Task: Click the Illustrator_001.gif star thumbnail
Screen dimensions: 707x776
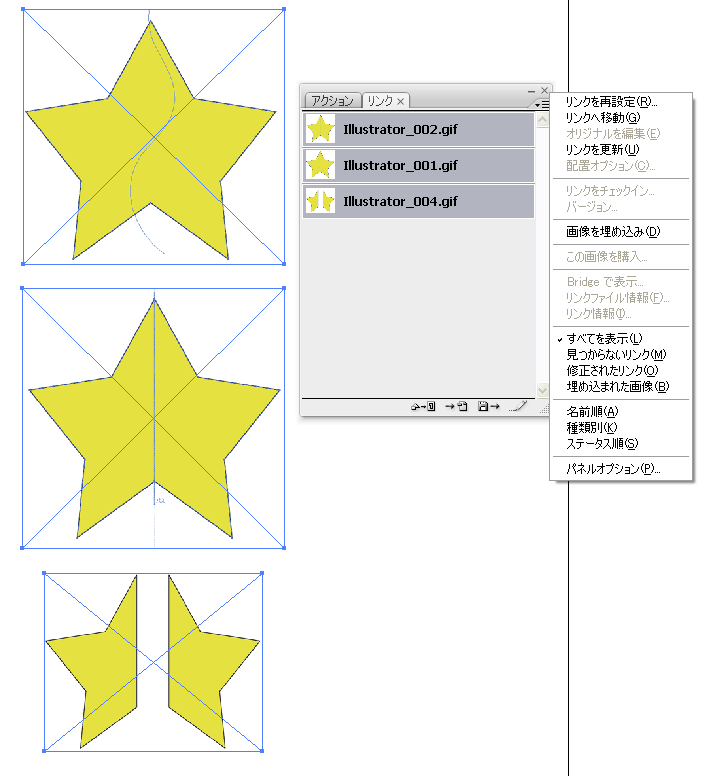Action: pos(320,165)
